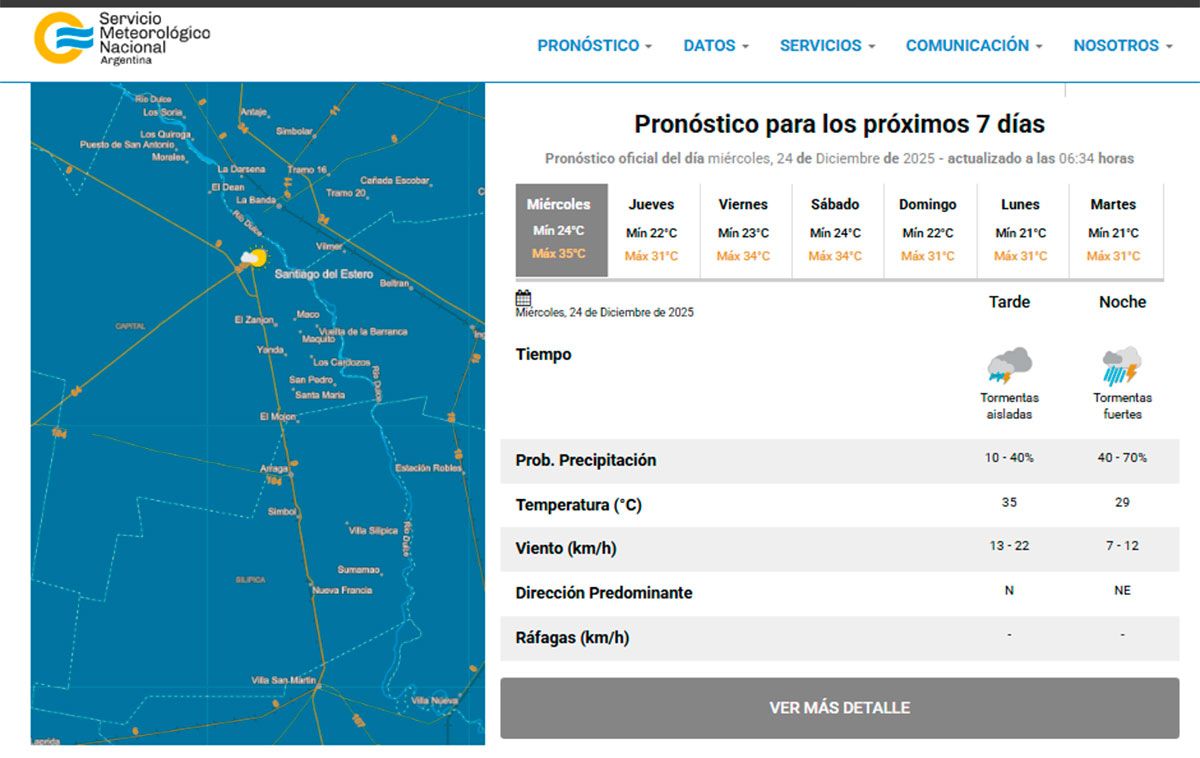Viewport: 1200px width, 758px height.
Task: View the Domingo forecast tab
Action: click(927, 230)
